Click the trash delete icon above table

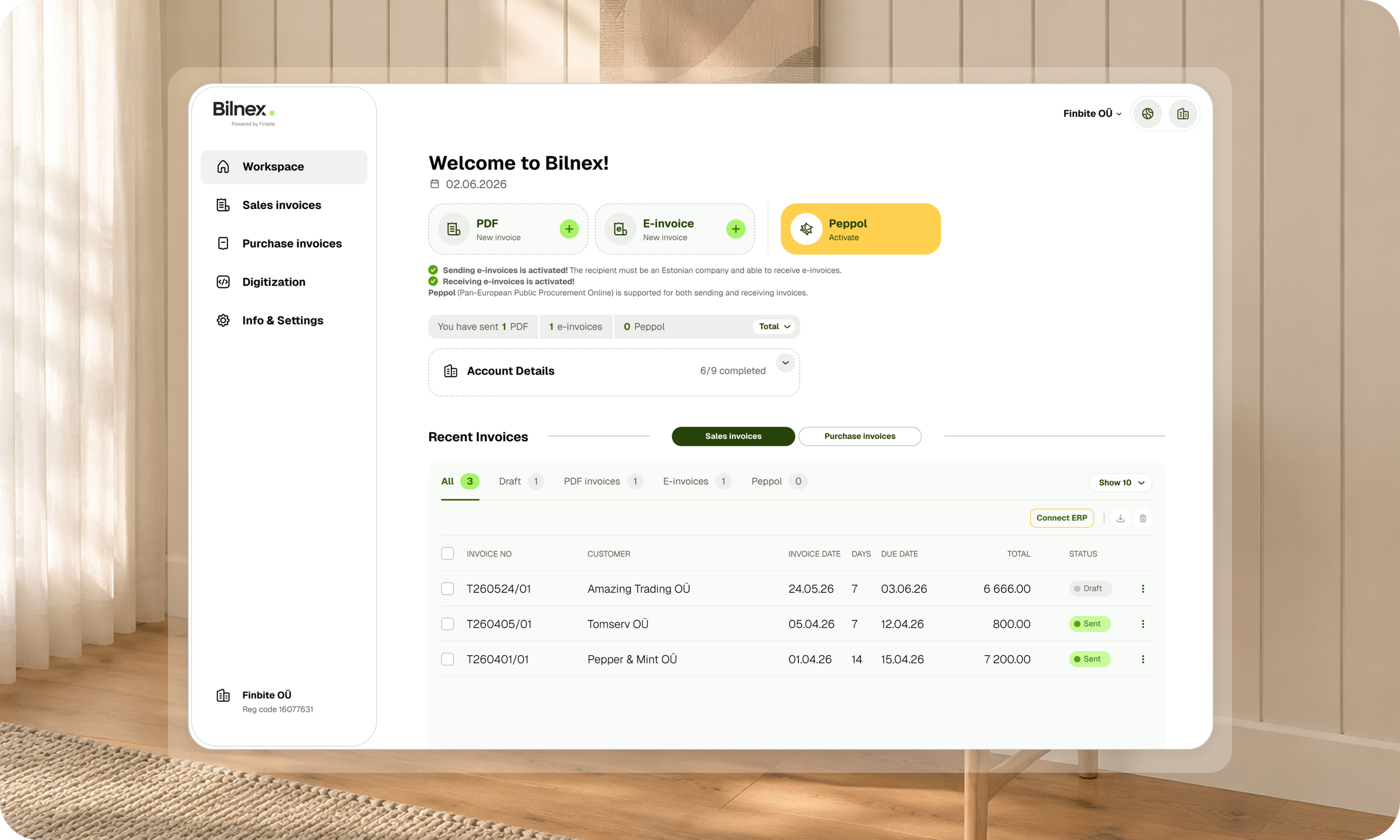coord(1142,518)
